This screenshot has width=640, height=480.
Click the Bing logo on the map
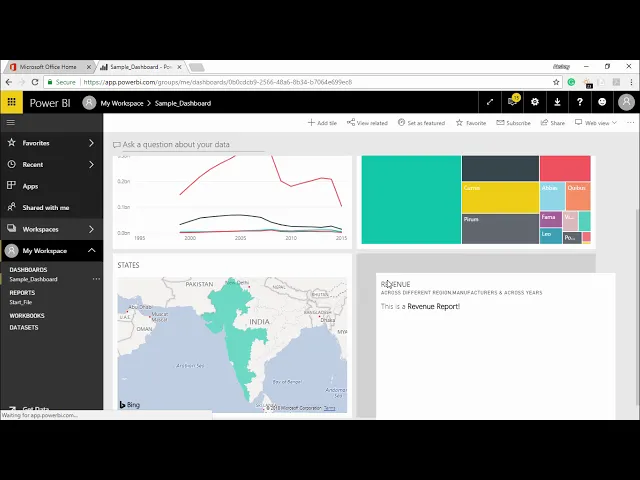click(x=130, y=404)
